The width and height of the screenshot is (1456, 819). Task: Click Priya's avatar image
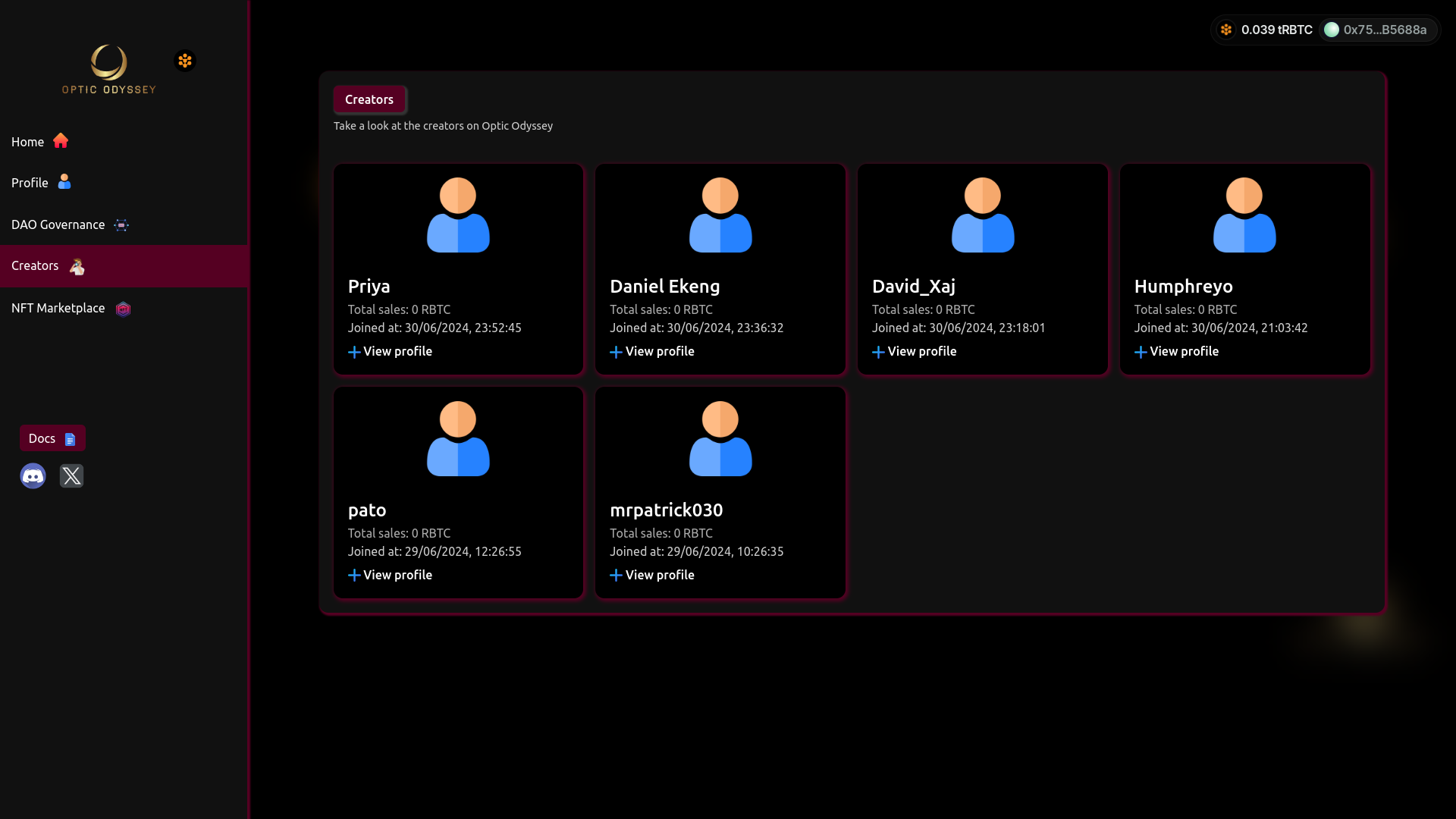click(458, 215)
